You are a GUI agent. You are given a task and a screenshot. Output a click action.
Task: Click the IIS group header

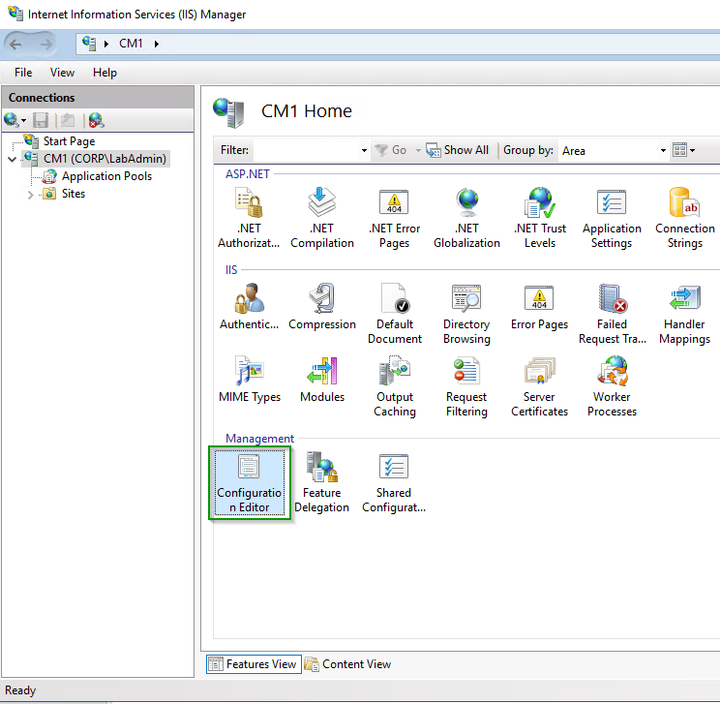click(231, 270)
